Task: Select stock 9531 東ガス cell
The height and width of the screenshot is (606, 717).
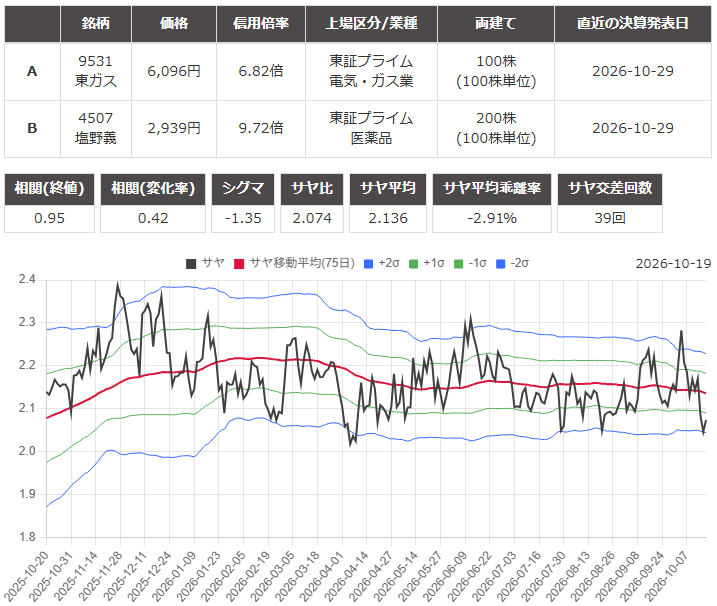Action: (96, 71)
